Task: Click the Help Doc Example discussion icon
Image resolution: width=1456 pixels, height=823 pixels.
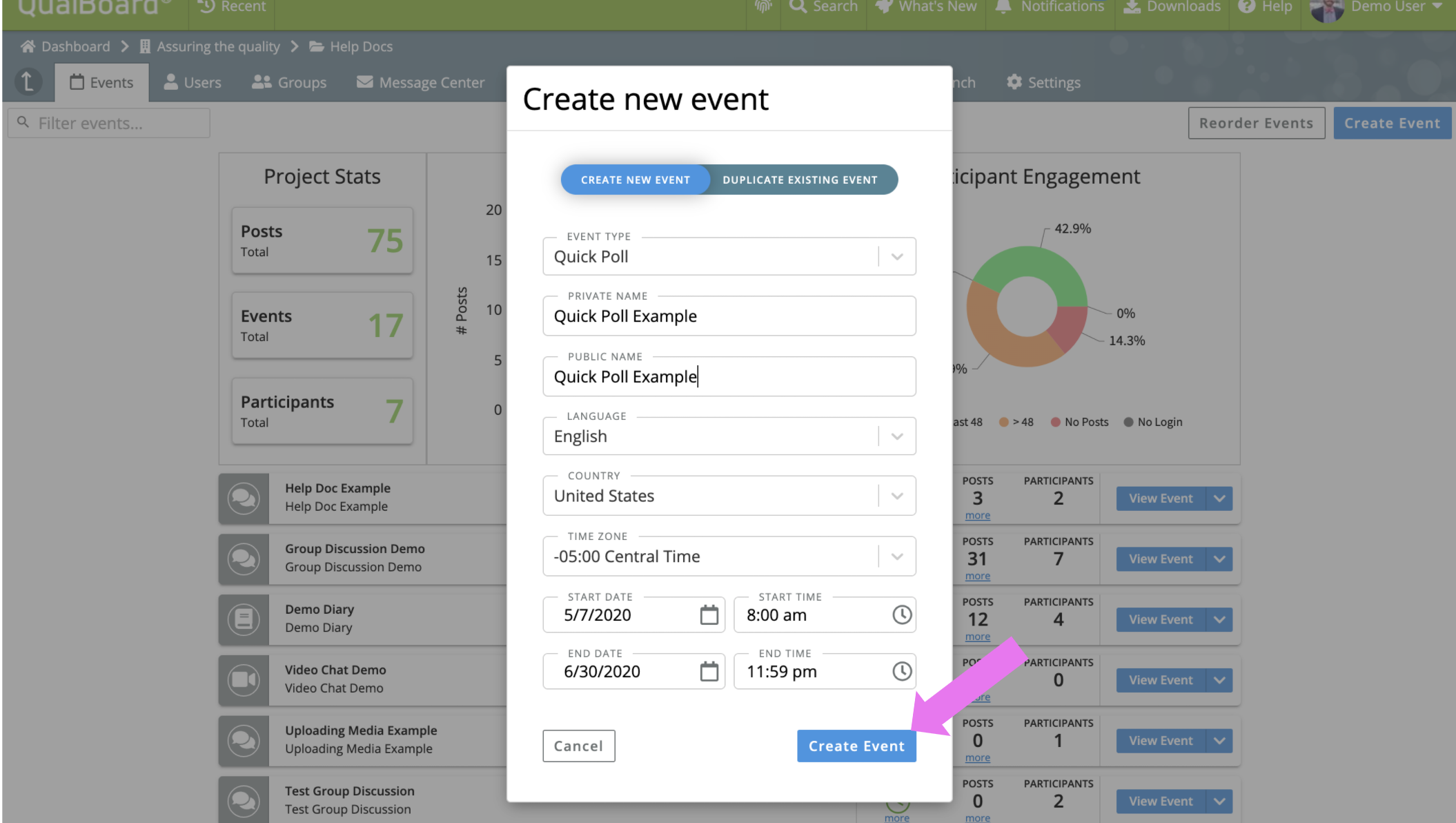Action: pyautogui.click(x=244, y=498)
